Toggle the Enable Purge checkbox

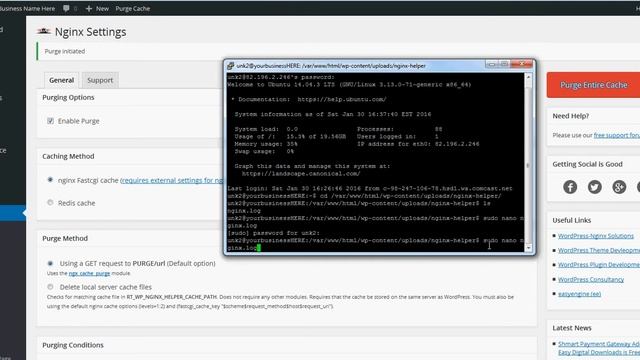coord(50,121)
